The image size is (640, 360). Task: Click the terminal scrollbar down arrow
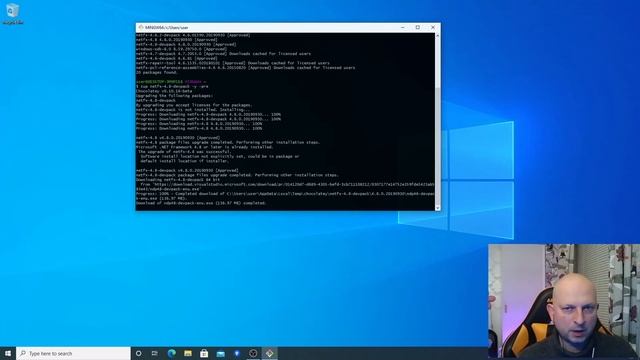[x=438, y=208]
